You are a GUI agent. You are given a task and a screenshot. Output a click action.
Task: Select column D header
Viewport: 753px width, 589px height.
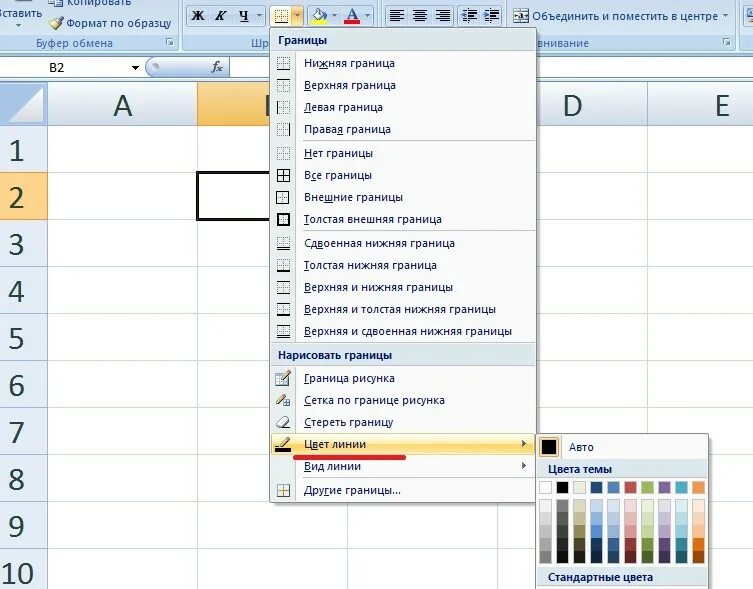(572, 104)
